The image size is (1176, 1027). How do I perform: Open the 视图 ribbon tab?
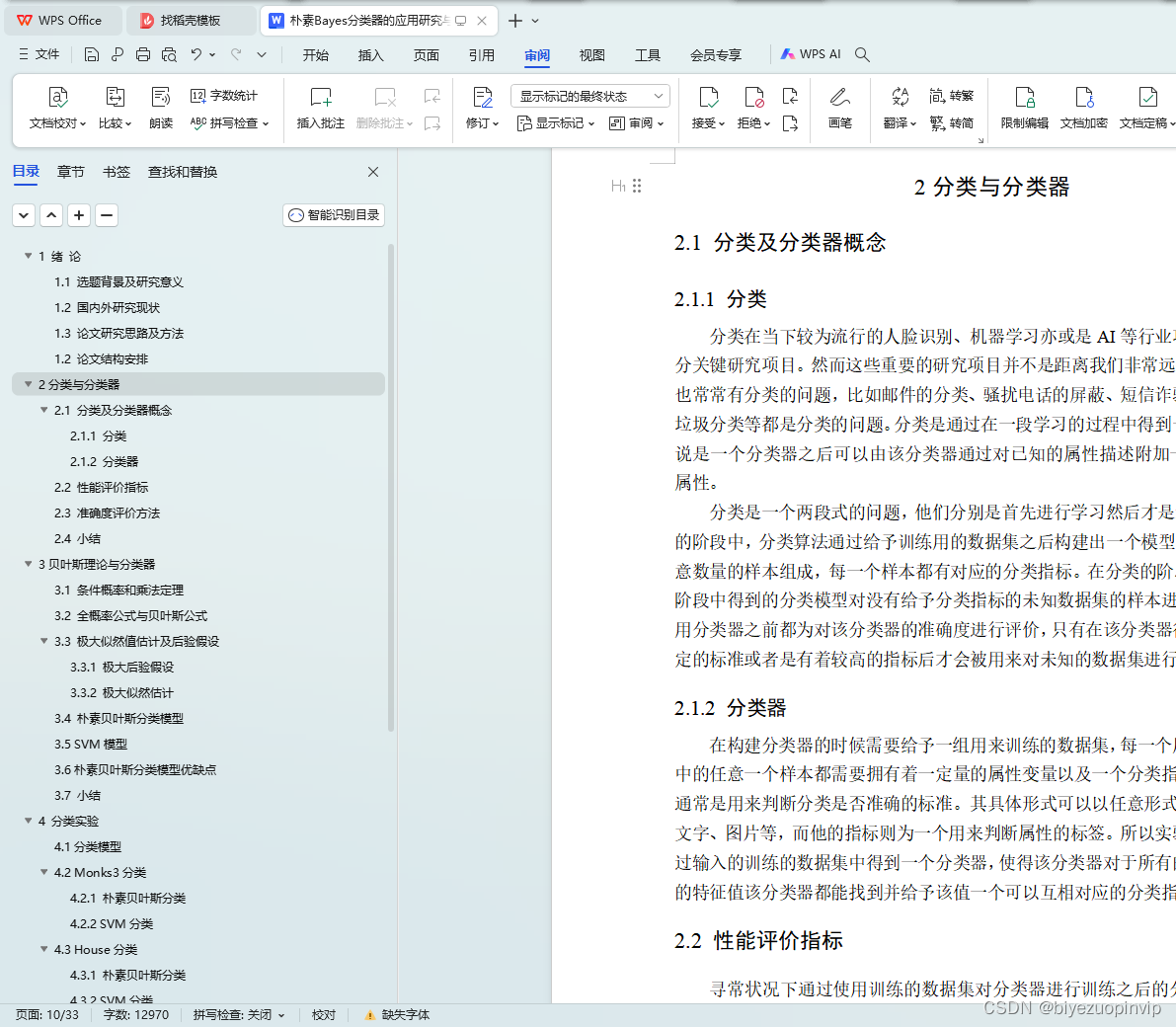[591, 54]
